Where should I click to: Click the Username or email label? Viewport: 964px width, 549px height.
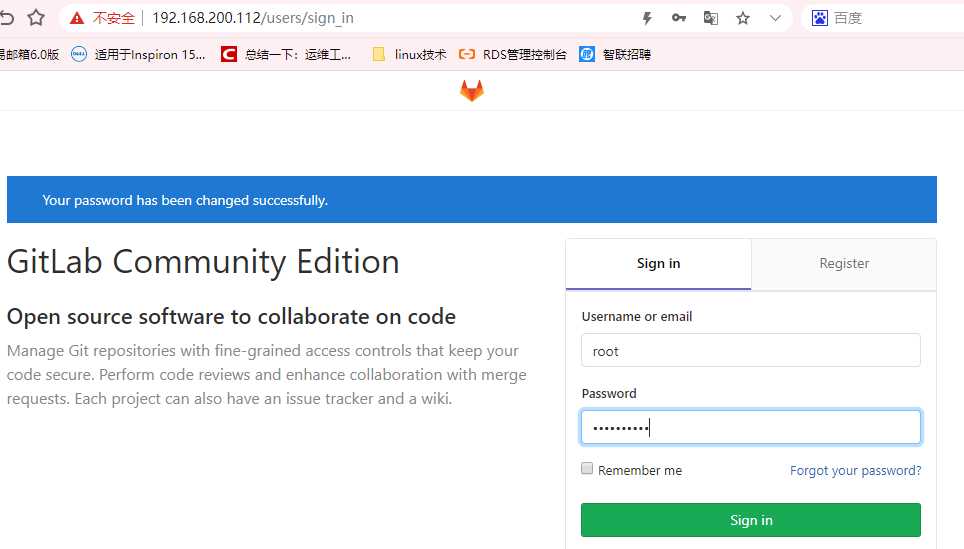tap(637, 317)
